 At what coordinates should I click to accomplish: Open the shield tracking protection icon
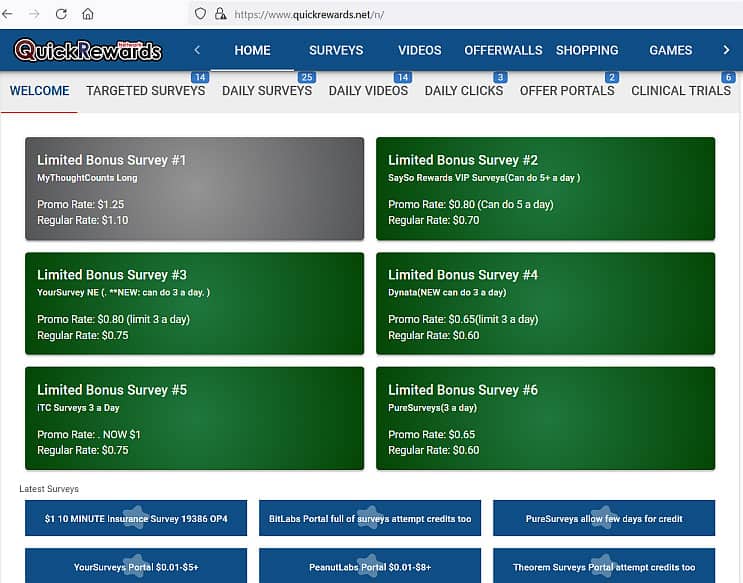[x=200, y=14]
